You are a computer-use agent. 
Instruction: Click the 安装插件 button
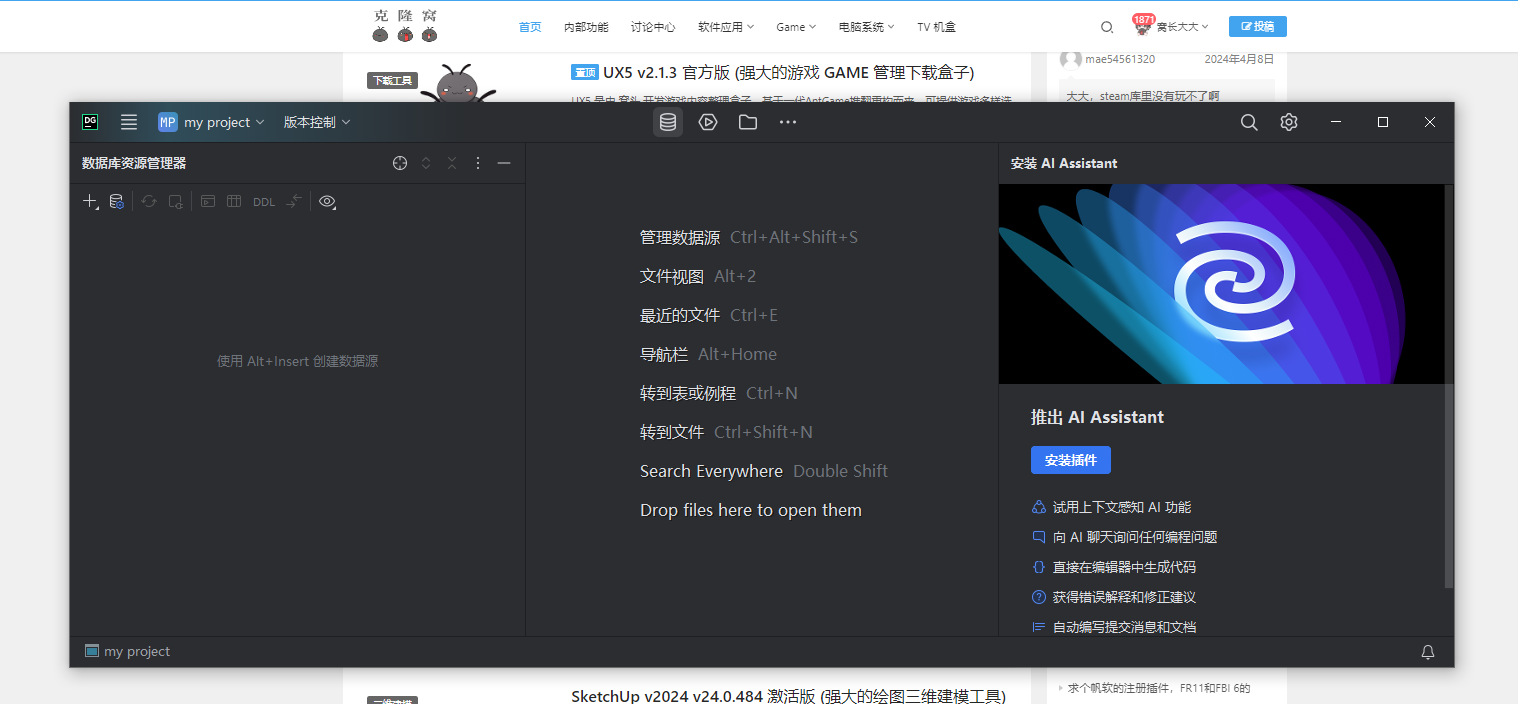[x=1070, y=460]
